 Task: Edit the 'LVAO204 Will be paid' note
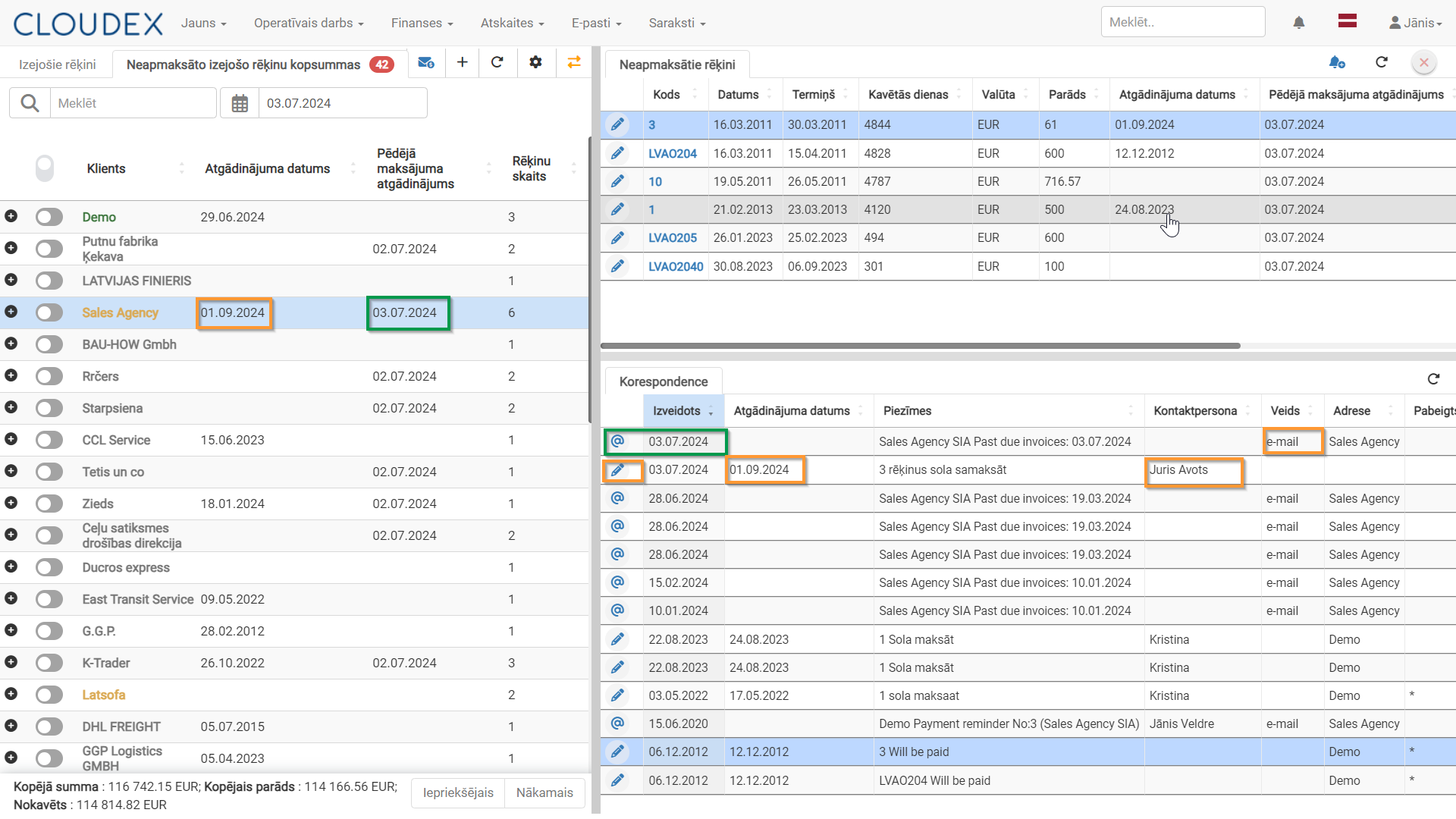[x=618, y=780]
